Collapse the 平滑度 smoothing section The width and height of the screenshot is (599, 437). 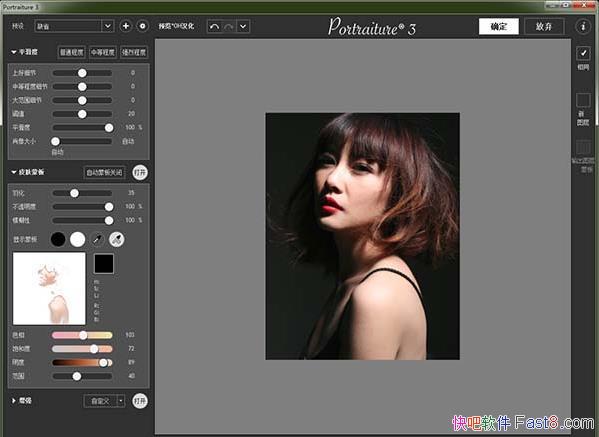tap(14, 52)
